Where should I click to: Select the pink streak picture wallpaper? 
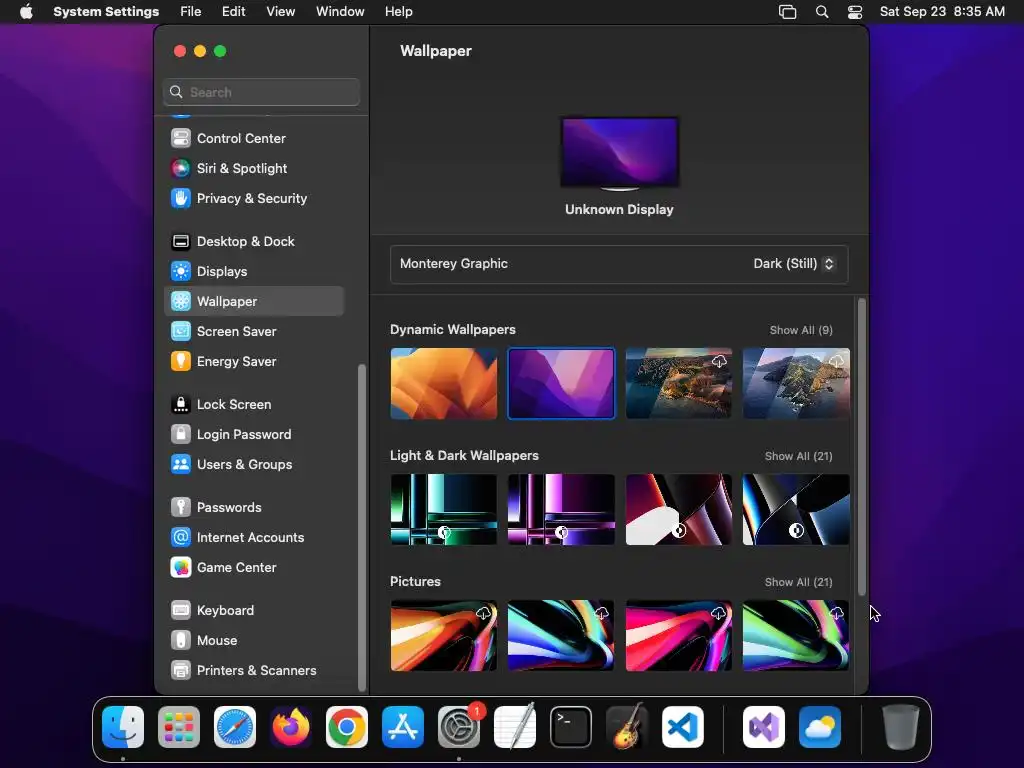pyautogui.click(x=679, y=635)
